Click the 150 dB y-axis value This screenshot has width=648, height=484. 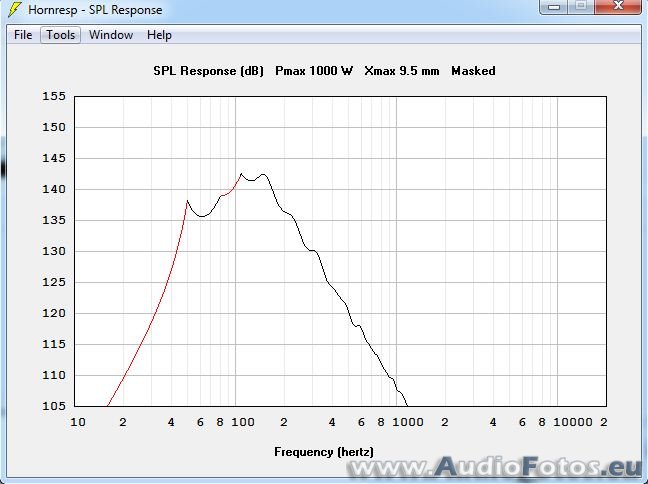(x=54, y=127)
